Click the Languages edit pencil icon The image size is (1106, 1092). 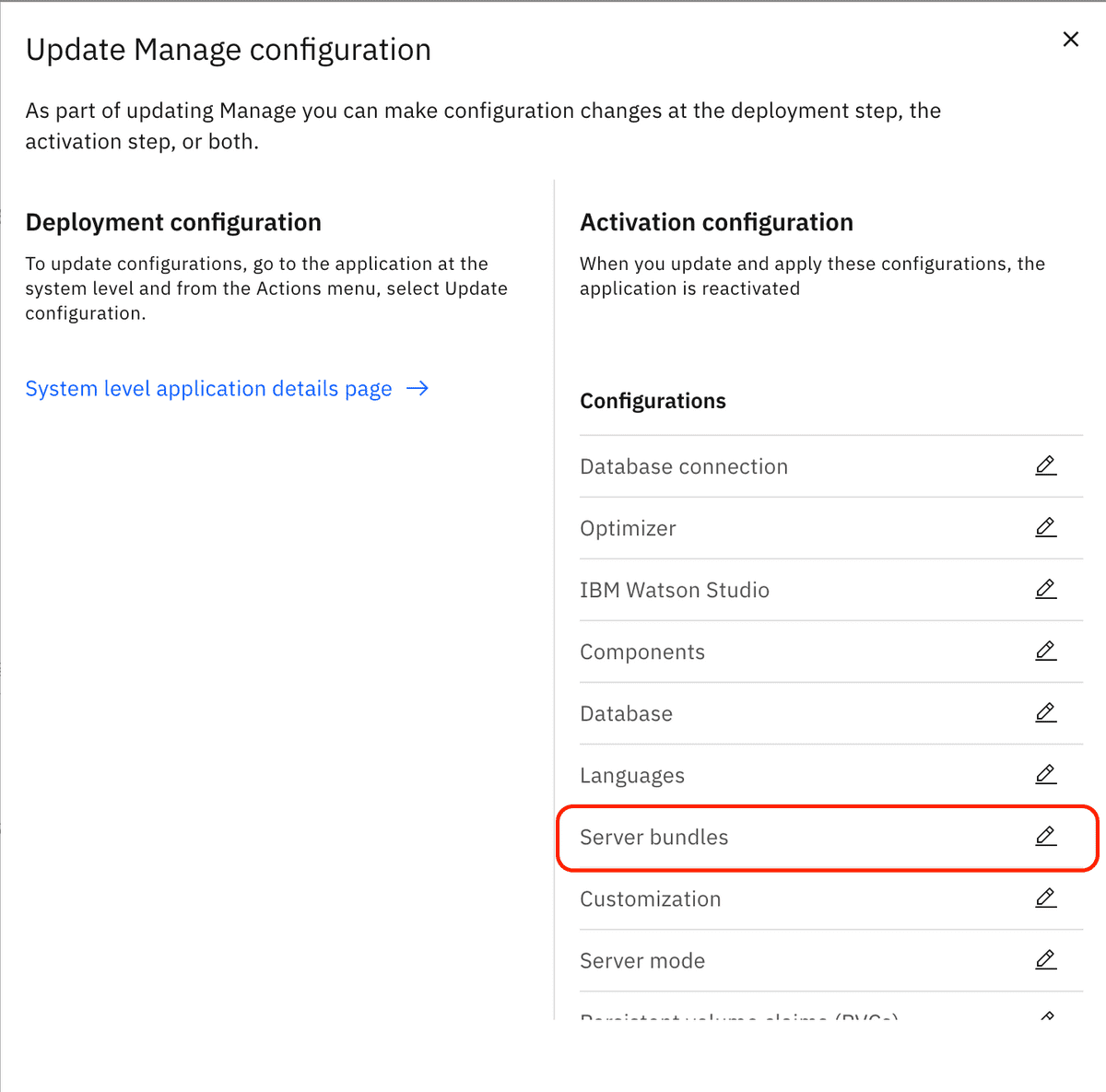(x=1045, y=775)
